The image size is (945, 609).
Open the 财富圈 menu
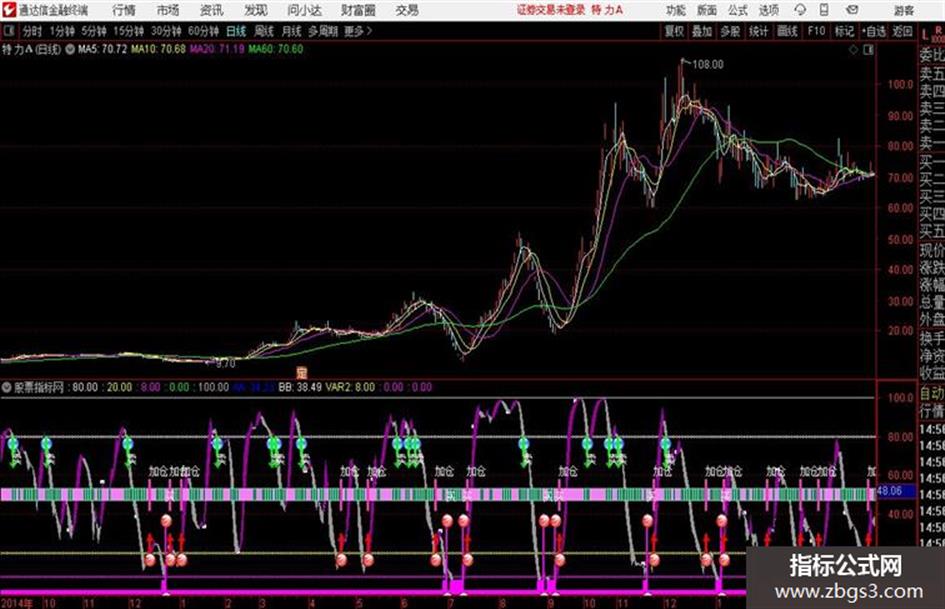[x=358, y=10]
